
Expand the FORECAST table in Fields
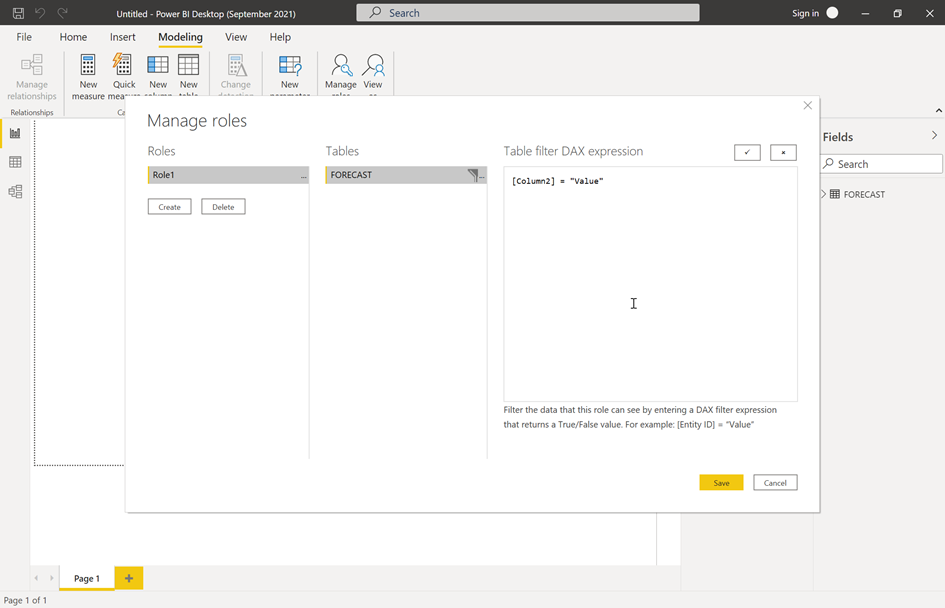coord(822,193)
